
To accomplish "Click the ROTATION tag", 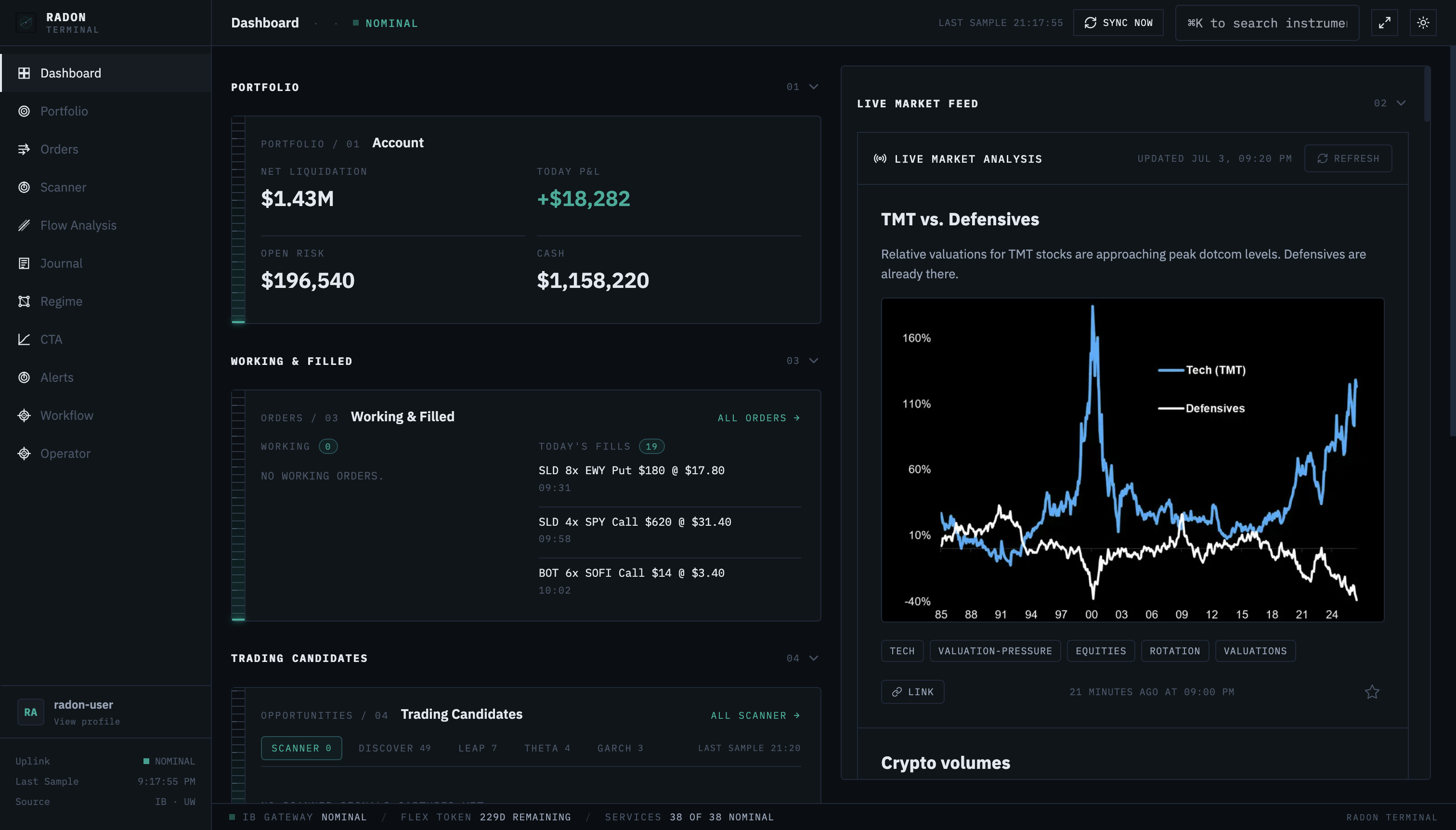I will point(1175,651).
